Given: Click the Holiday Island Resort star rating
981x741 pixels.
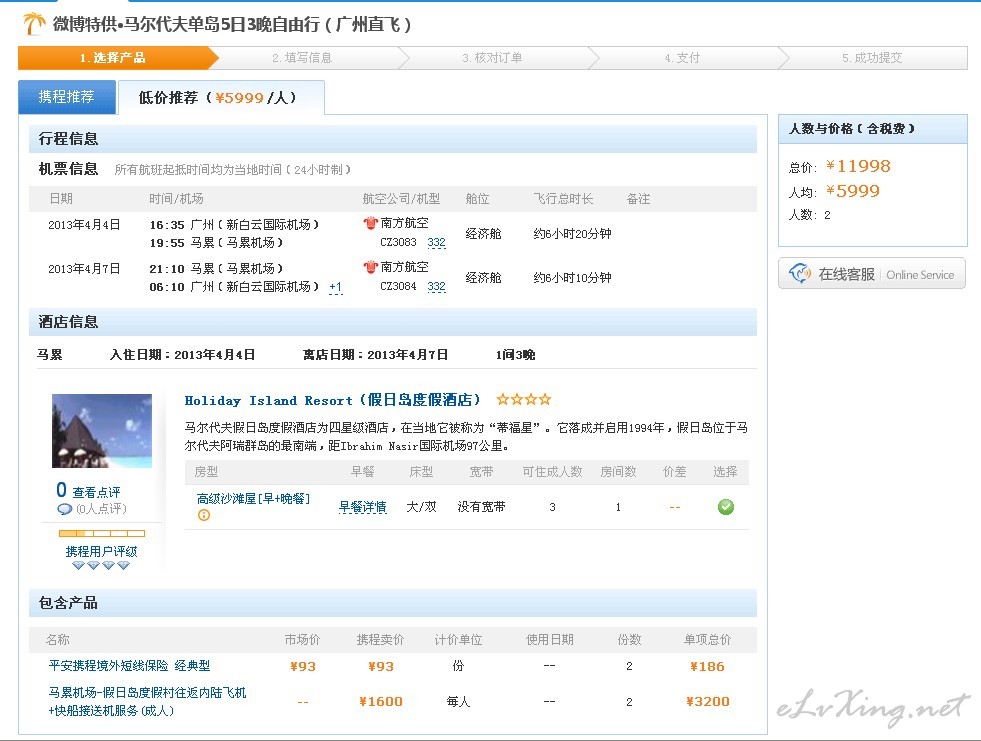Looking at the screenshot, I should pos(524,399).
